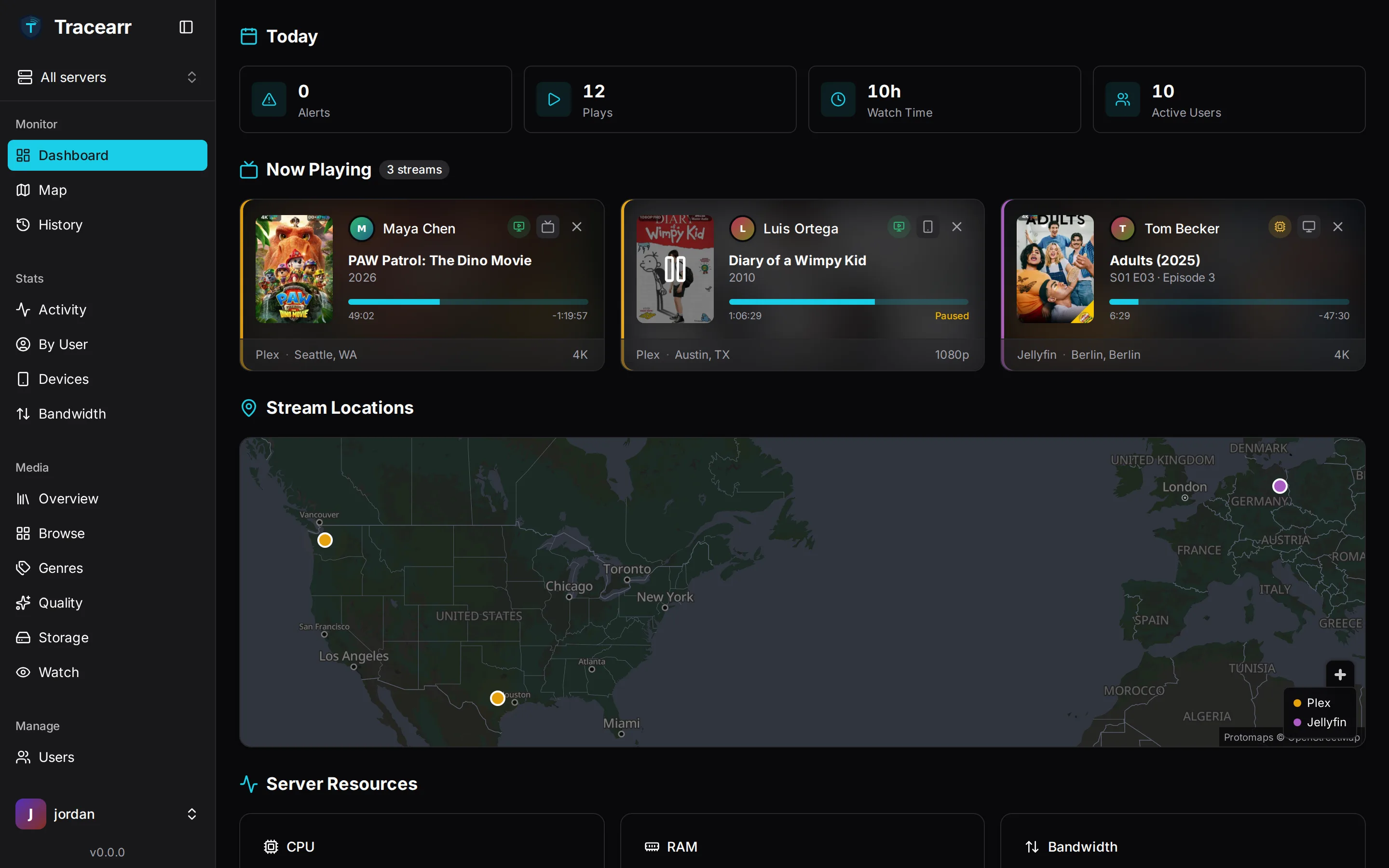Image resolution: width=1389 pixels, height=868 pixels.
Task: Open the Plays stat card
Action: (x=660, y=99)
